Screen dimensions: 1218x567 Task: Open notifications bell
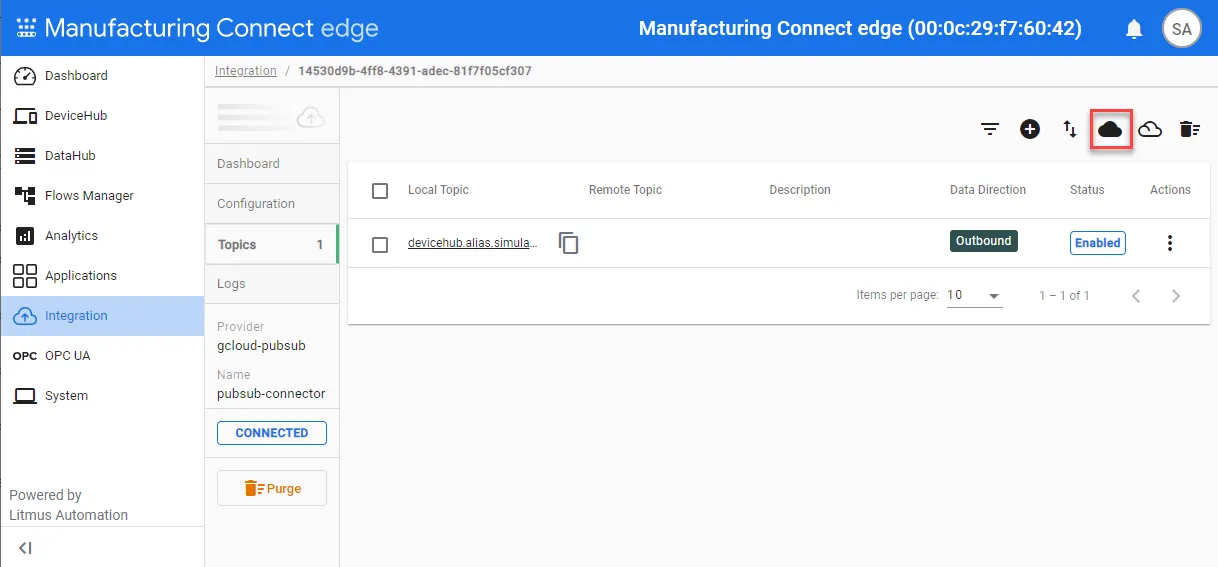pos(1134,29)
